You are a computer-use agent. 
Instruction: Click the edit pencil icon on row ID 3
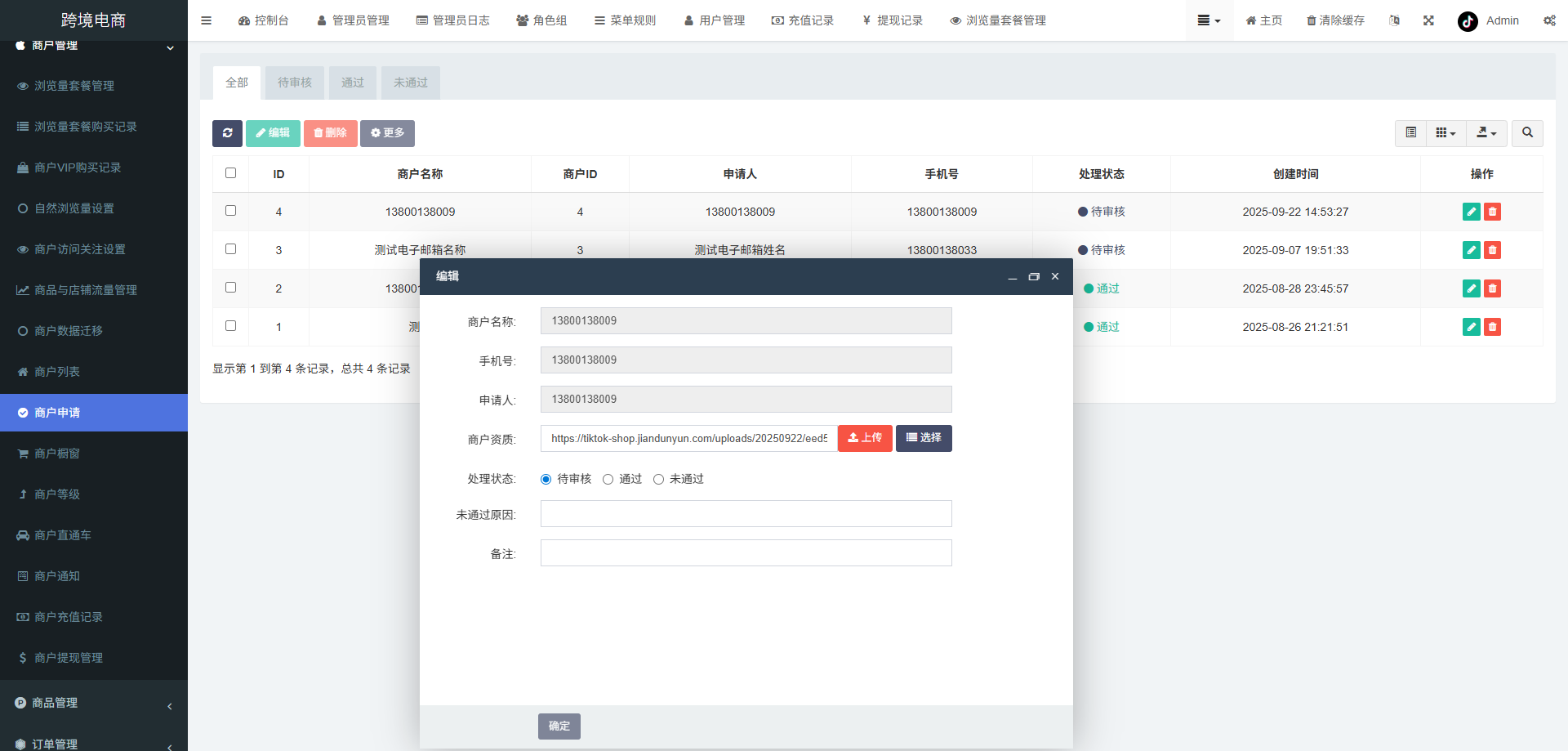(x=1471, y=250)
